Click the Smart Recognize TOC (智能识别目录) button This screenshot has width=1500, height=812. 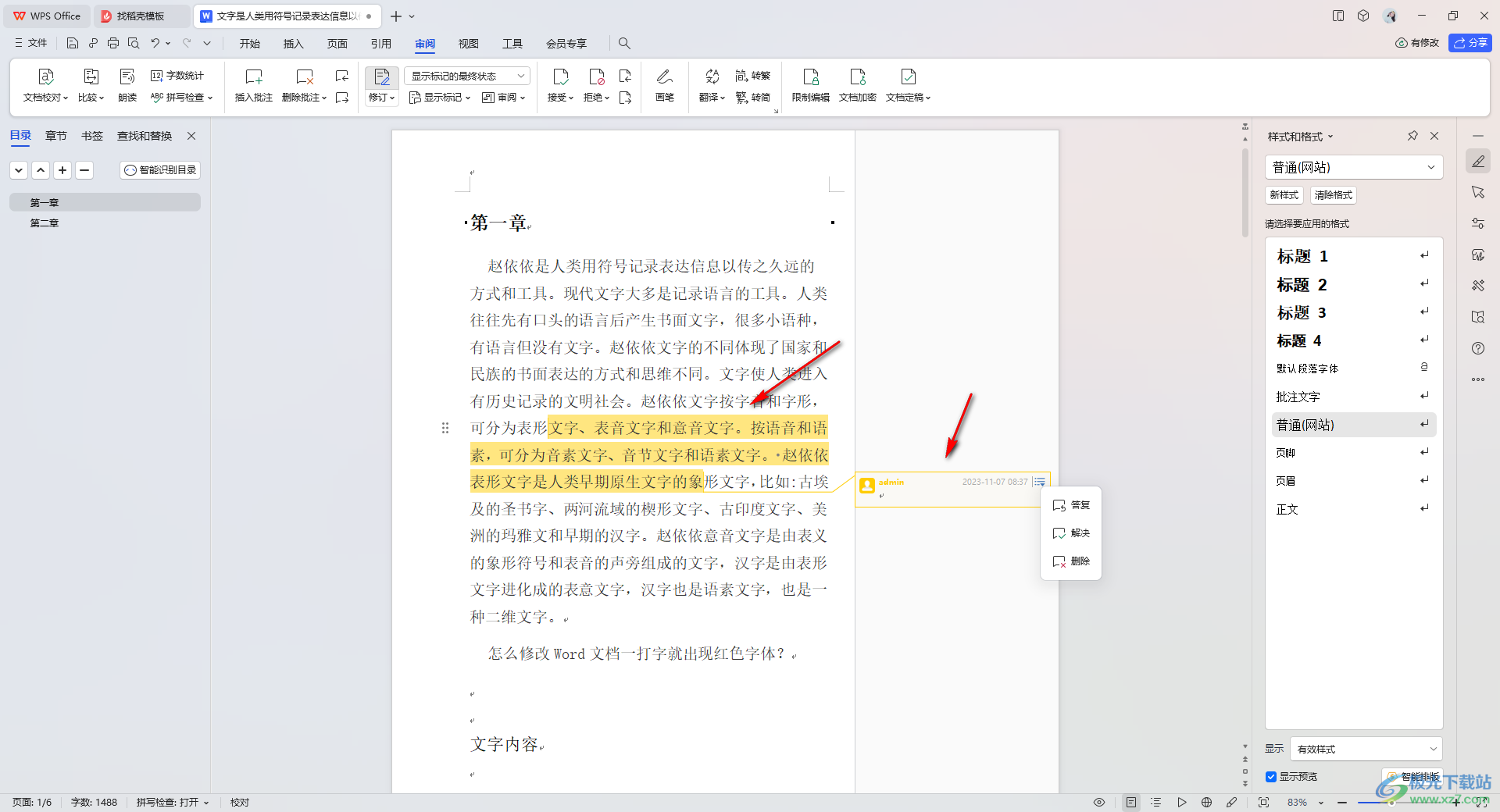point(160,170)
